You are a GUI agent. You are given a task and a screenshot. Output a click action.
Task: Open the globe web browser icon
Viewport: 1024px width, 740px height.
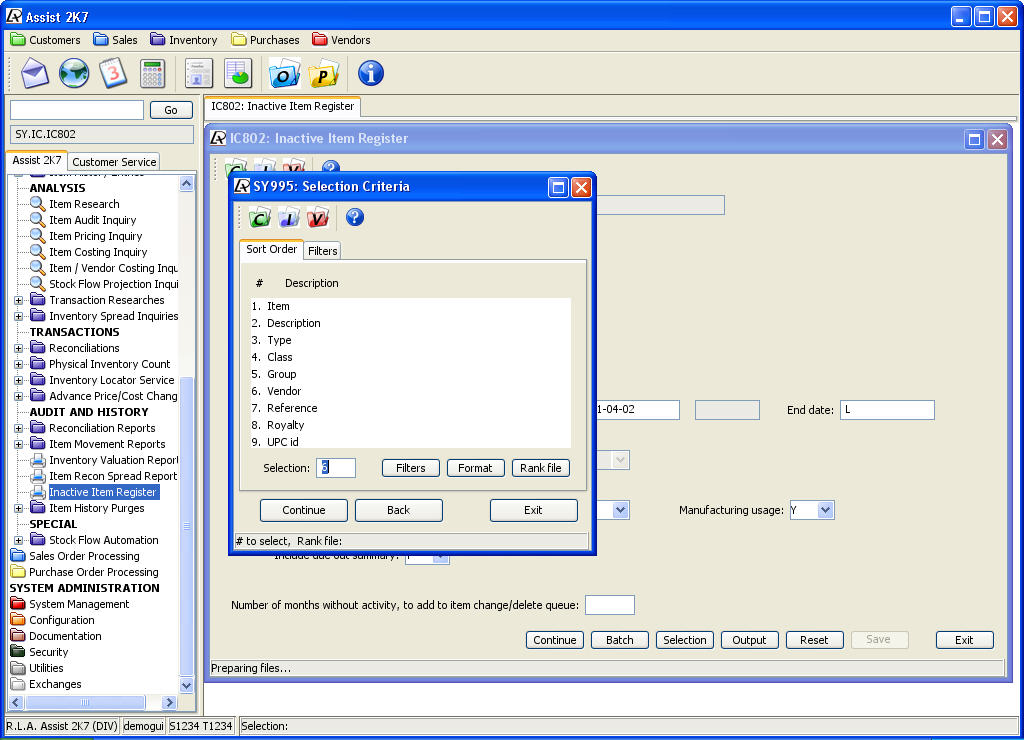74,74
